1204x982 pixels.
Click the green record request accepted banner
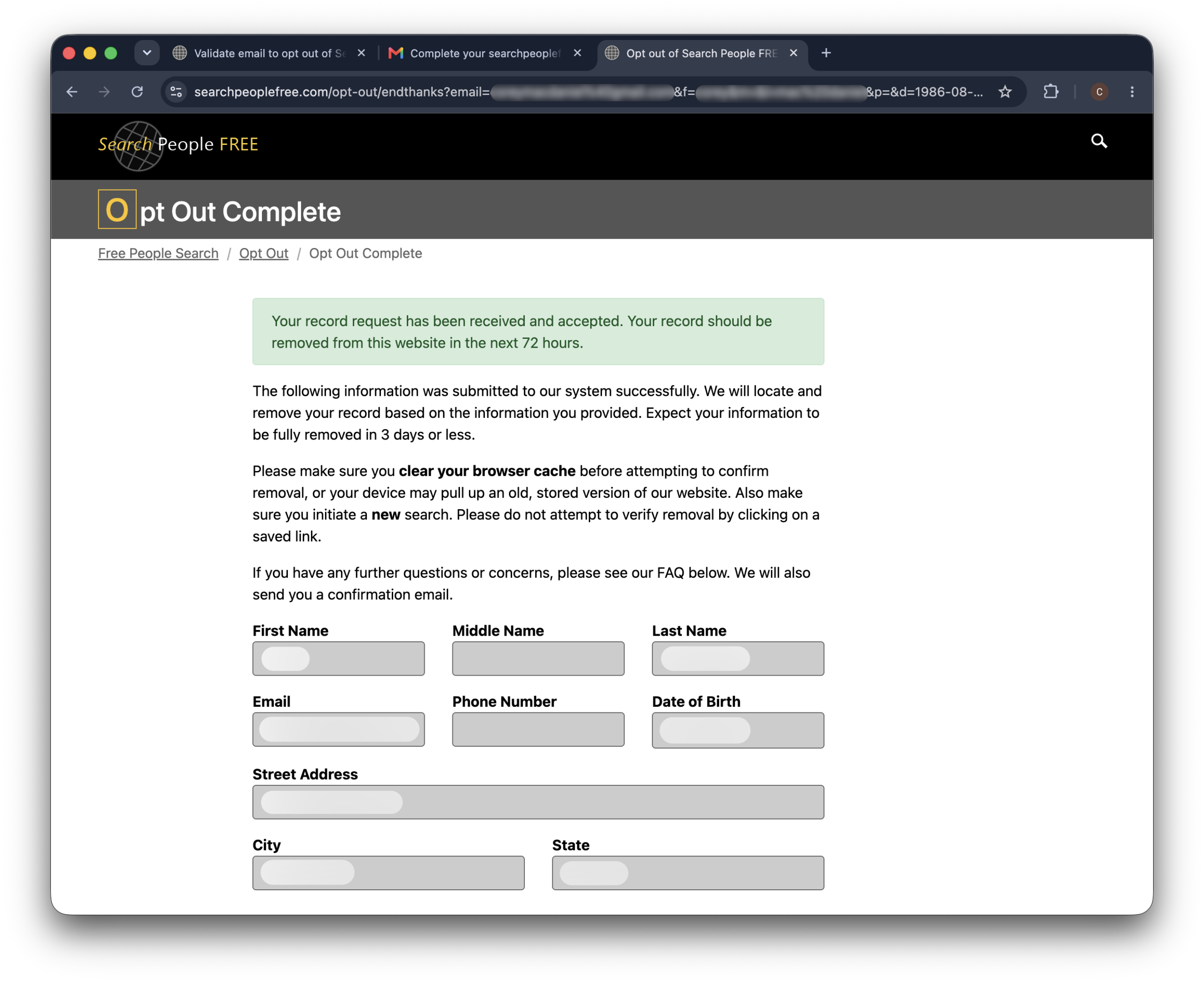pos(538,331)
